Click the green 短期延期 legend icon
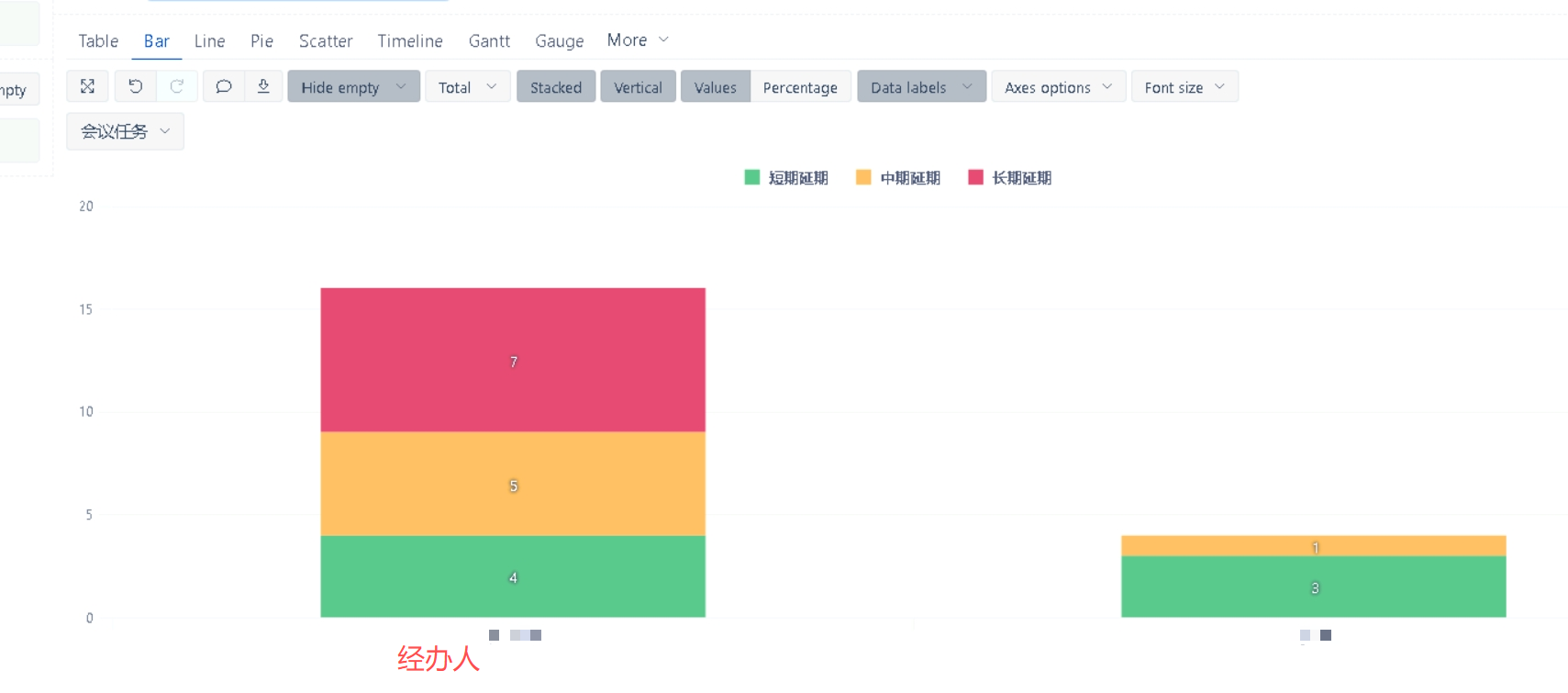 [752, 177]
